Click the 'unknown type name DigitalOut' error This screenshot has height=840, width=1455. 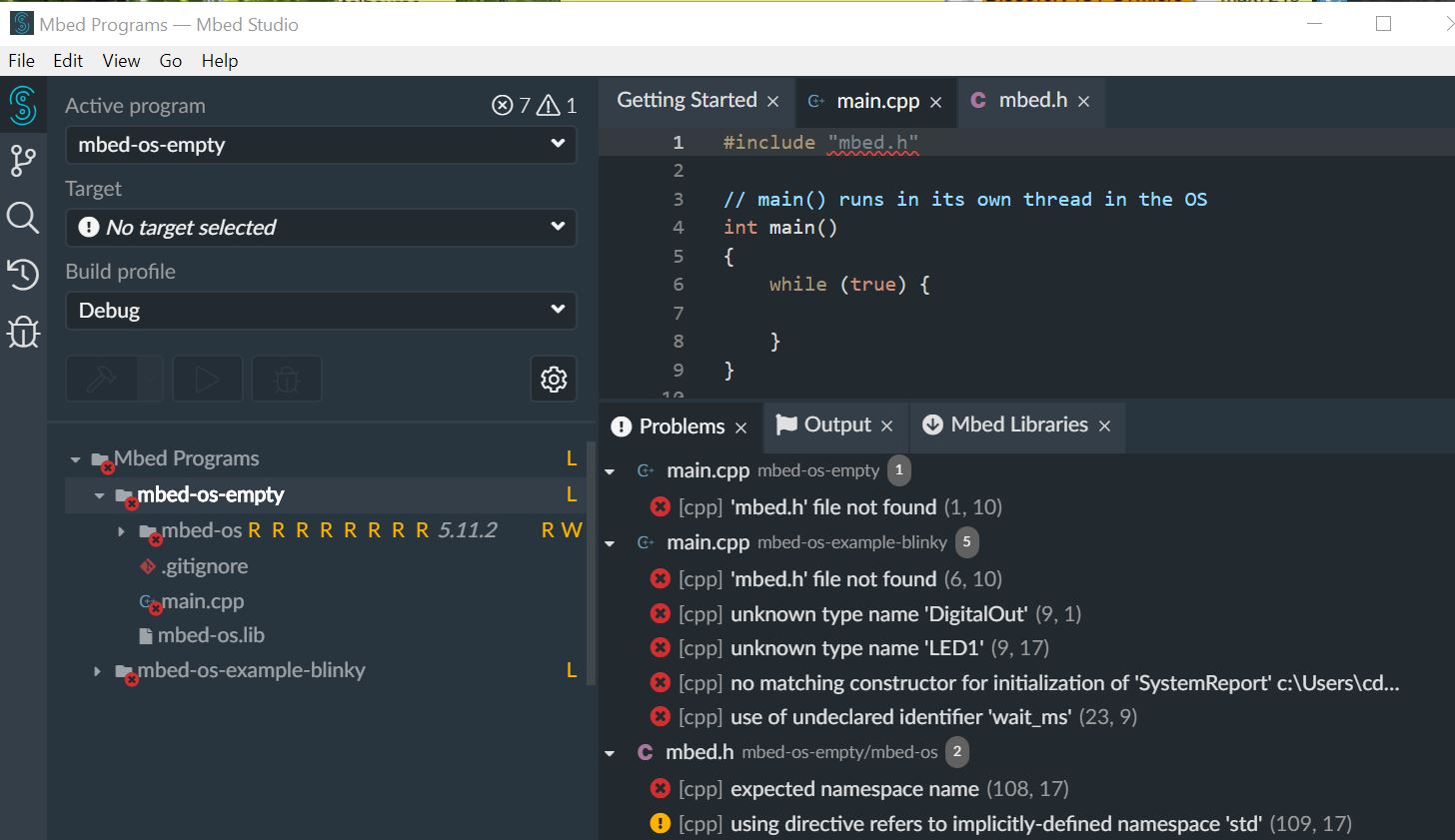[x=878, y=614]
